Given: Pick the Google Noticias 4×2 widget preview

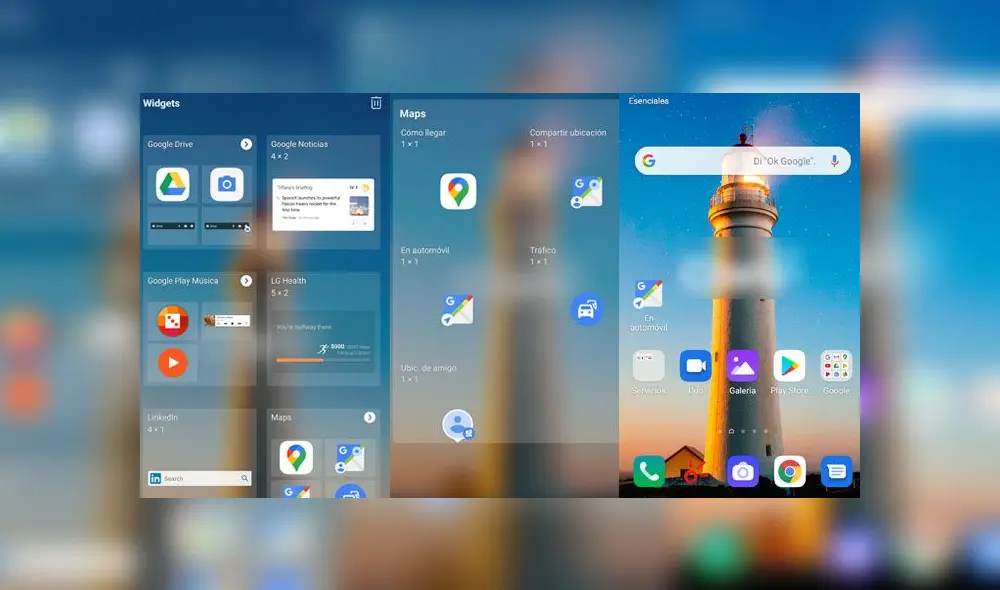Looking at the screenshot, I should click(323, 204).
